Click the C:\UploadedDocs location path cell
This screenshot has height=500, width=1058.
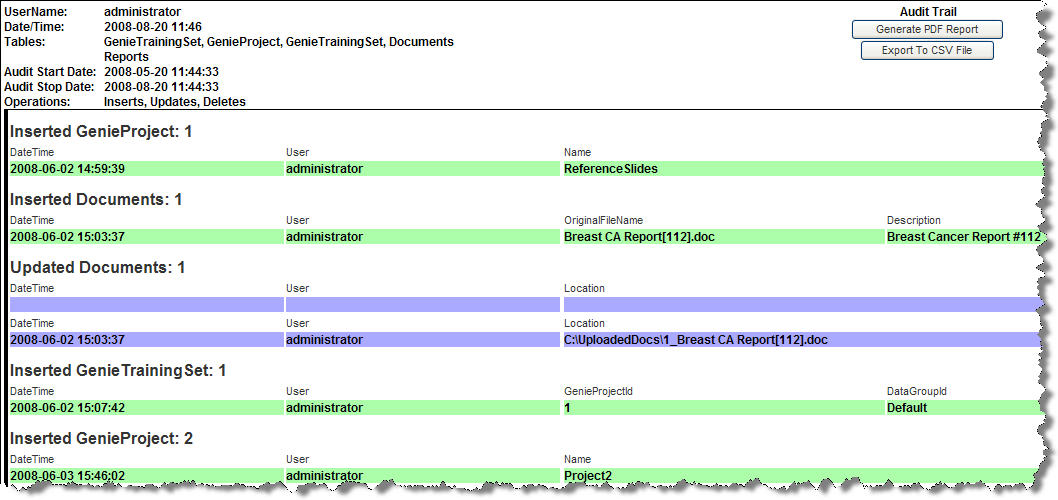coord(696,340)
